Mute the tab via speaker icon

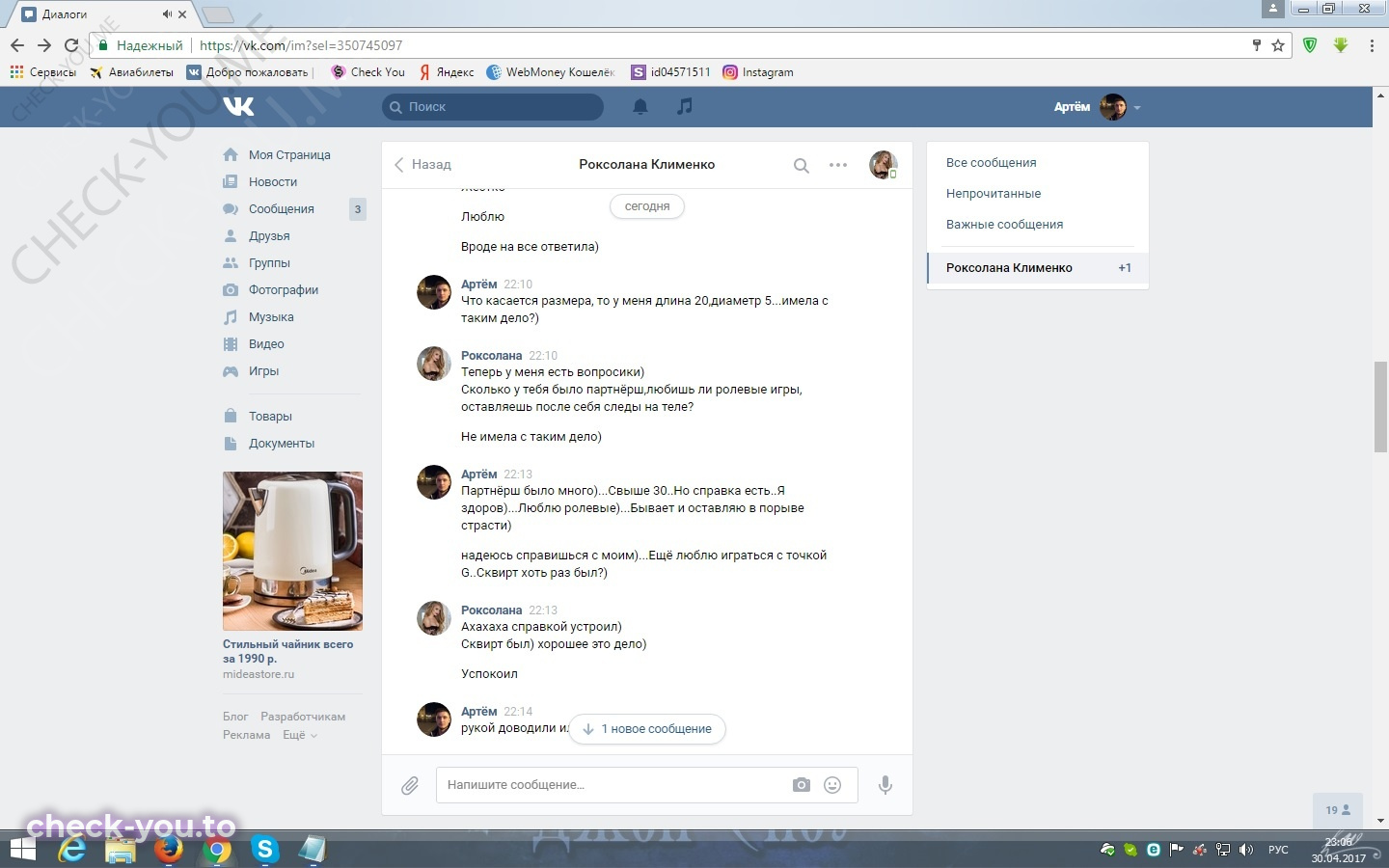167,14
